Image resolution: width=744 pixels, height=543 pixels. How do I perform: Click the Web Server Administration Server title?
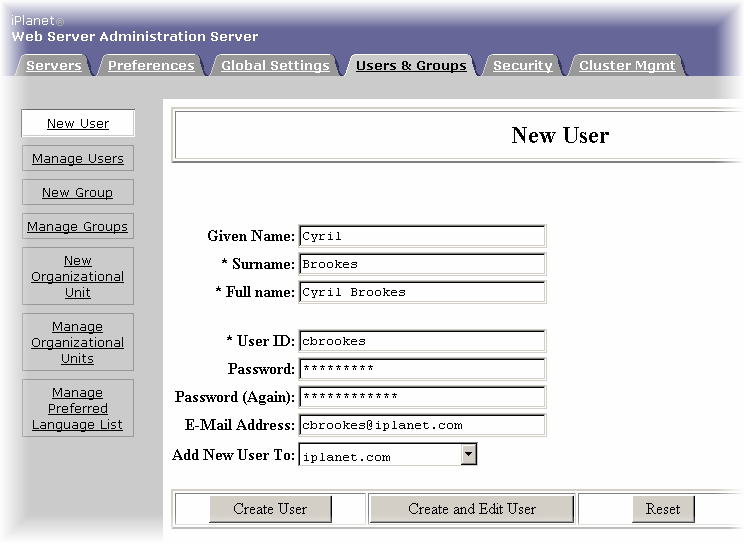(x=135, y=37)
